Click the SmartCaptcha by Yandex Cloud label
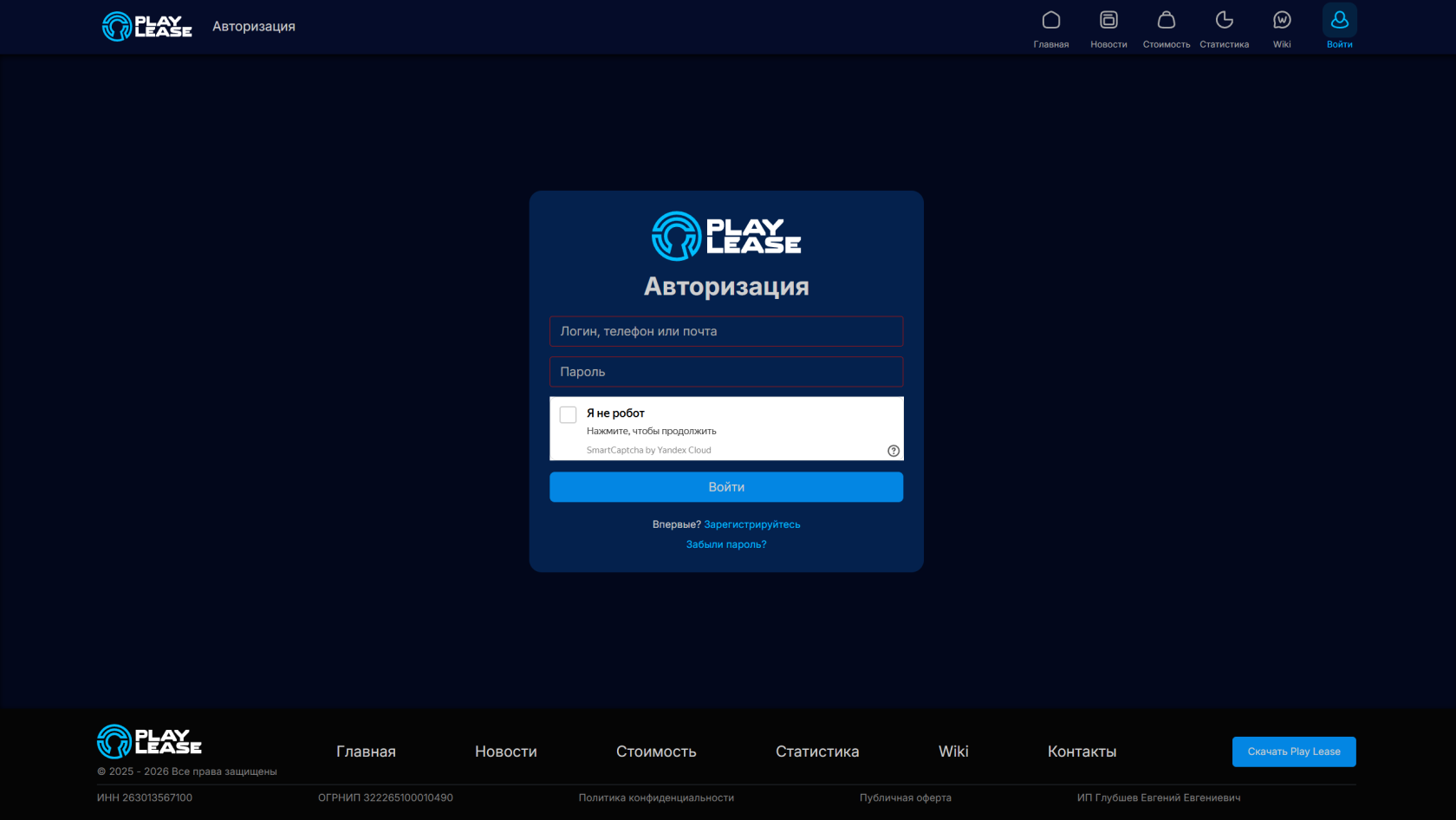 click(x=648, y=451)
